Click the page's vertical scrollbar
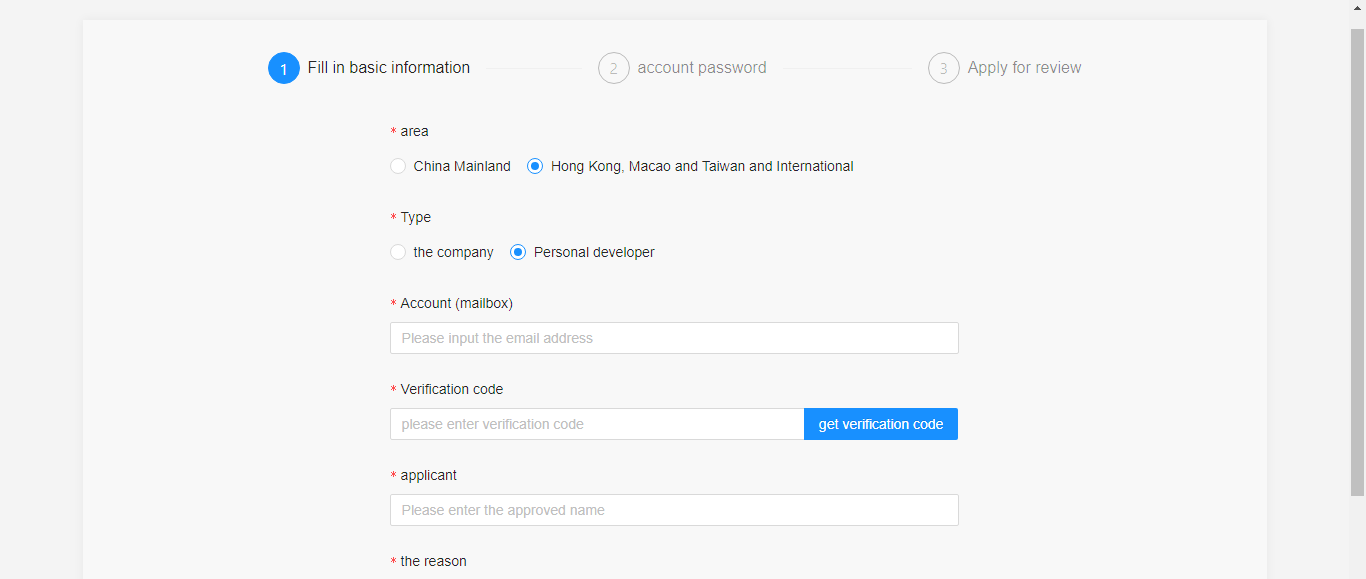The height and width of the screenshot is (579, 1366). tap(1357, 260)
